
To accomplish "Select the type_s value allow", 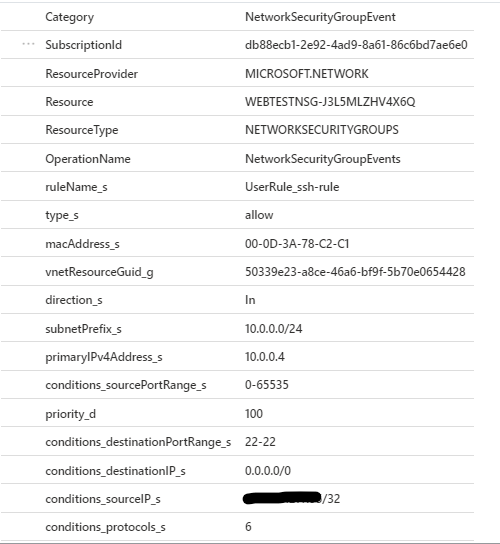I will (259, 215).
